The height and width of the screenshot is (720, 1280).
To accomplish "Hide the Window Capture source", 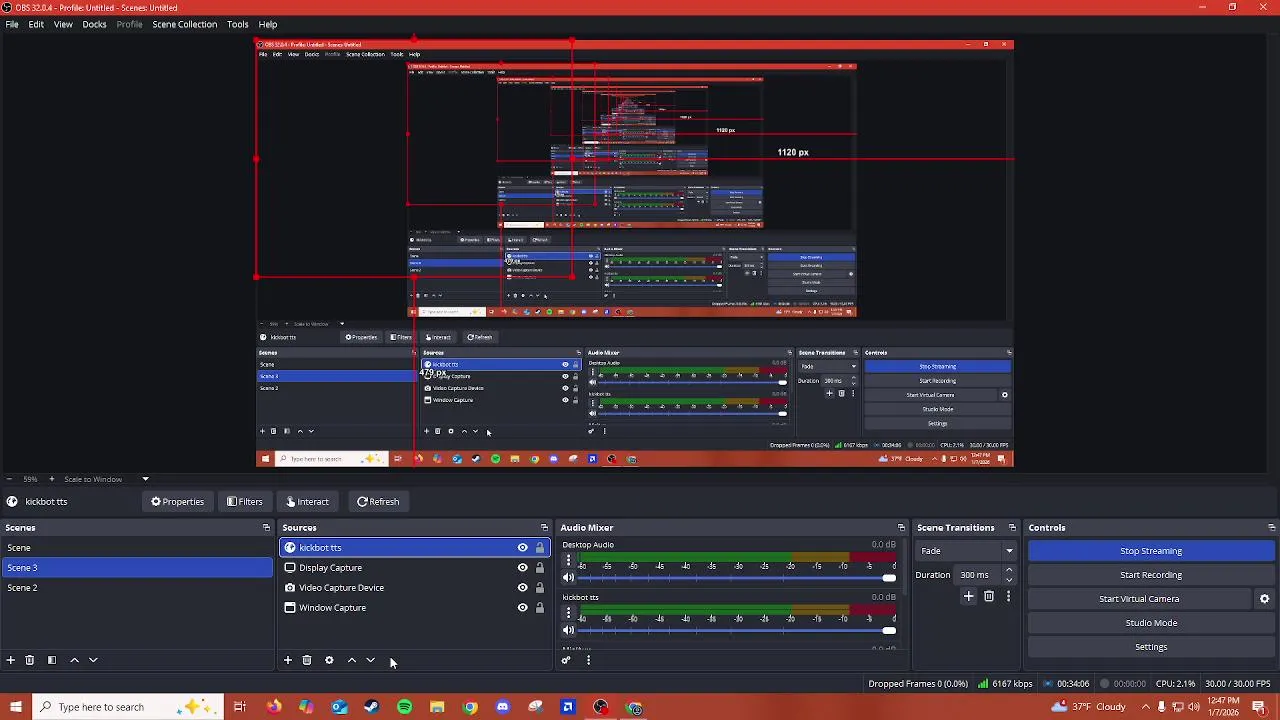I will [522, 608].
